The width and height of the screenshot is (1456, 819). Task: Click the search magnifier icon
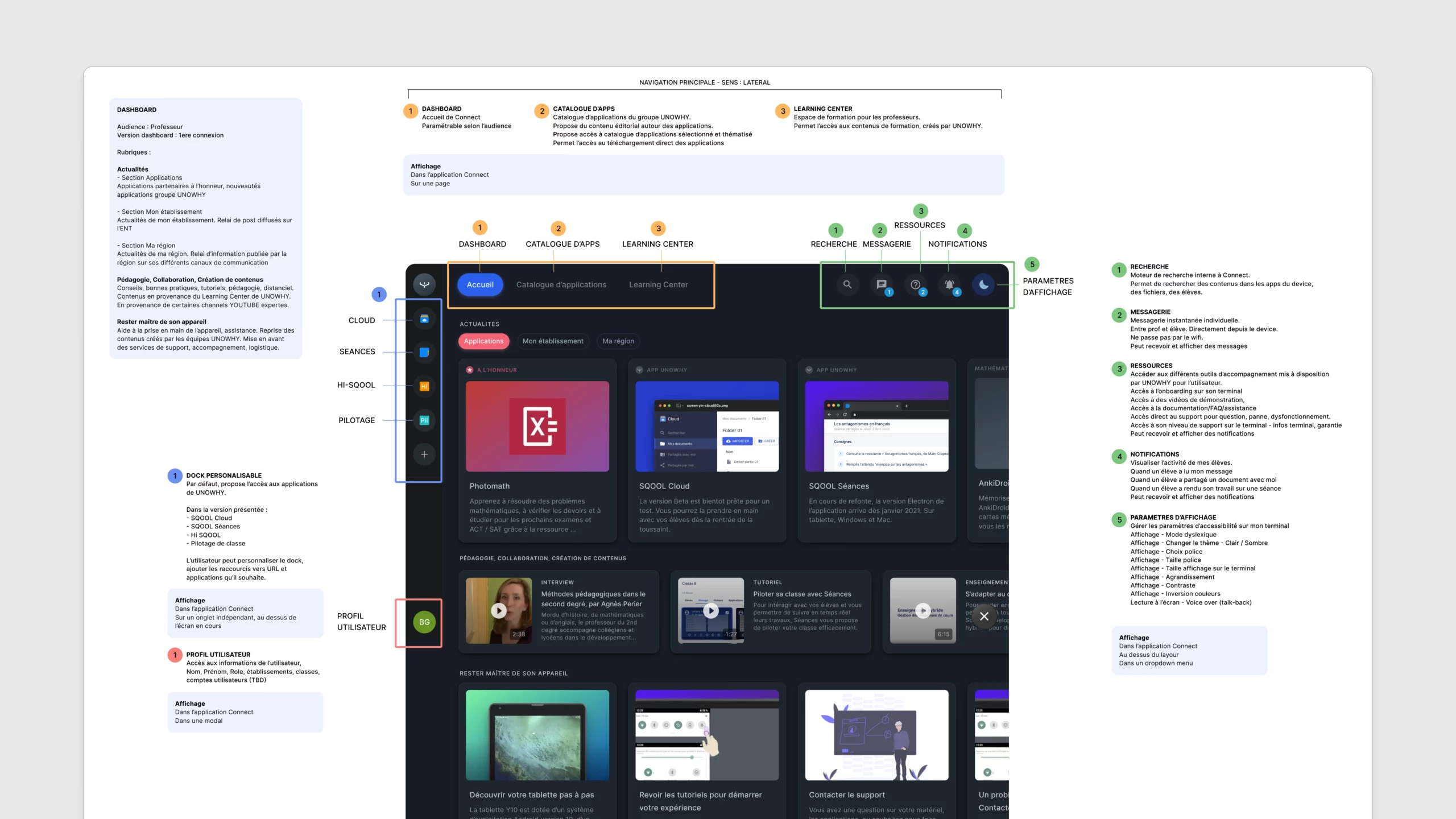847,284
